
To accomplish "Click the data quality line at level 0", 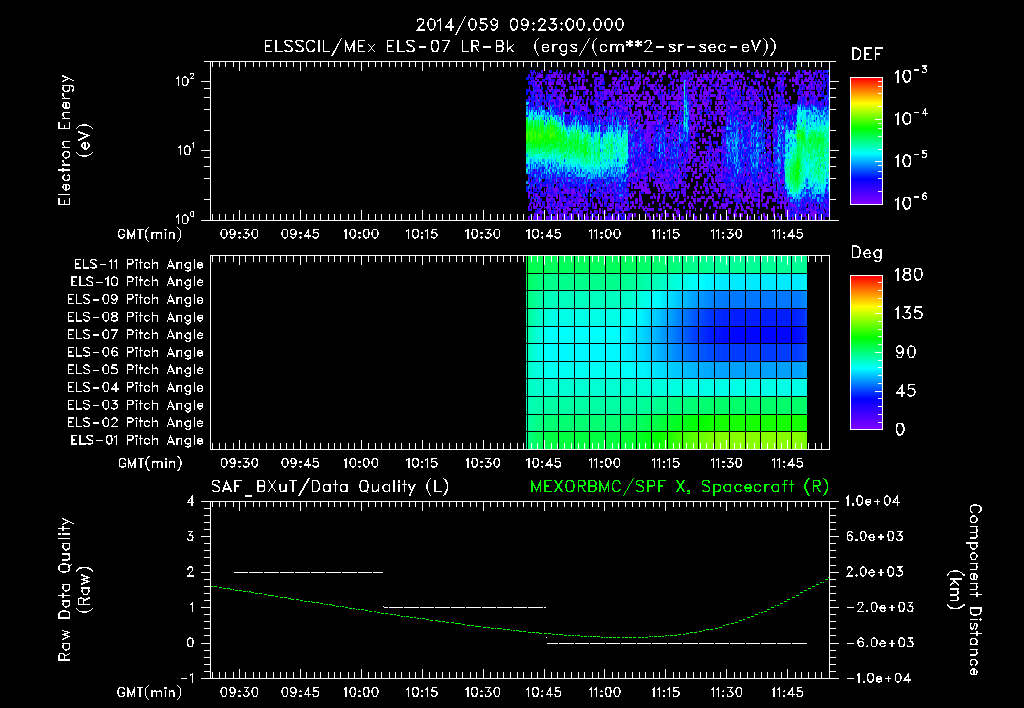I will click(677, 643).
